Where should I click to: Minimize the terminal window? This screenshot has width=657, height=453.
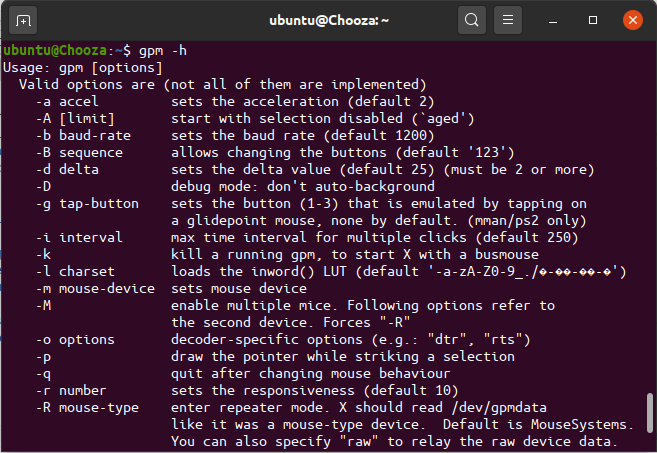tap(555, 19)
